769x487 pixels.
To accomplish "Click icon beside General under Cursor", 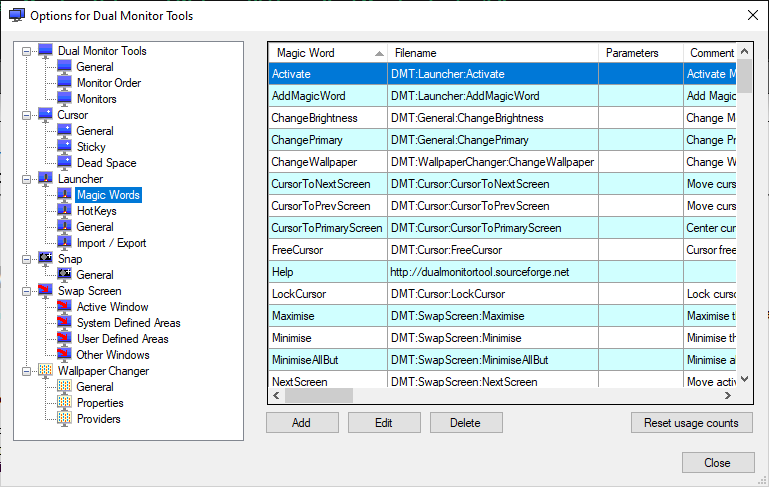I will point(64,130).
